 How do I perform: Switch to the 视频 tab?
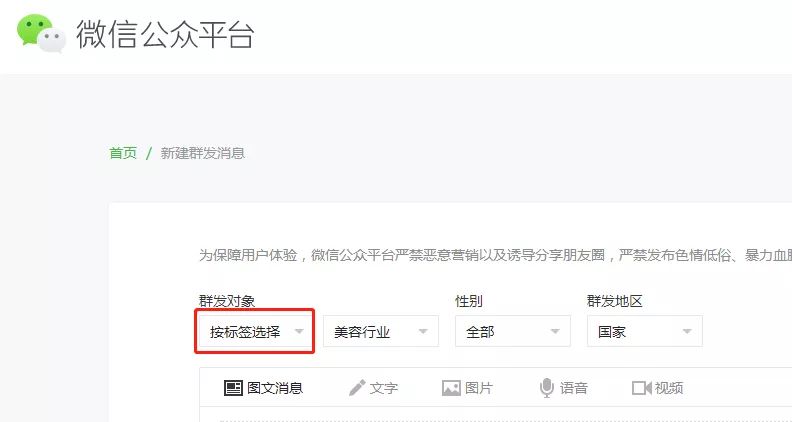(658, 388)
